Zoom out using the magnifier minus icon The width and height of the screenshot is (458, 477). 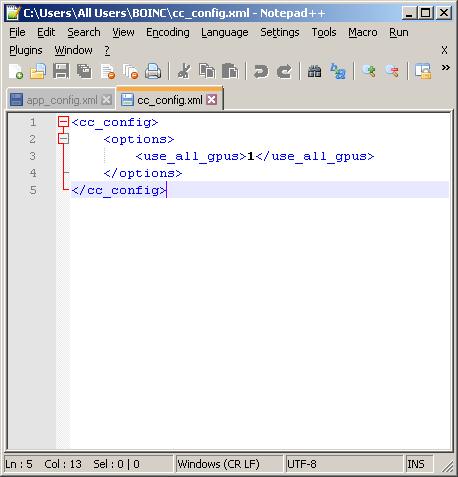pyautogui.click(x=392, y=71)
